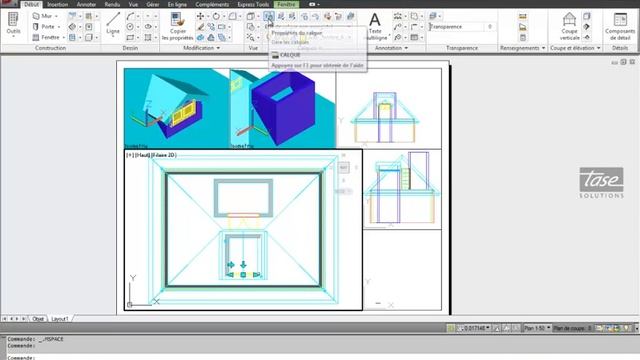Open the Coupe verticale section tool
The width and height of the screenshot is (640, 360).
coord(569,26)
